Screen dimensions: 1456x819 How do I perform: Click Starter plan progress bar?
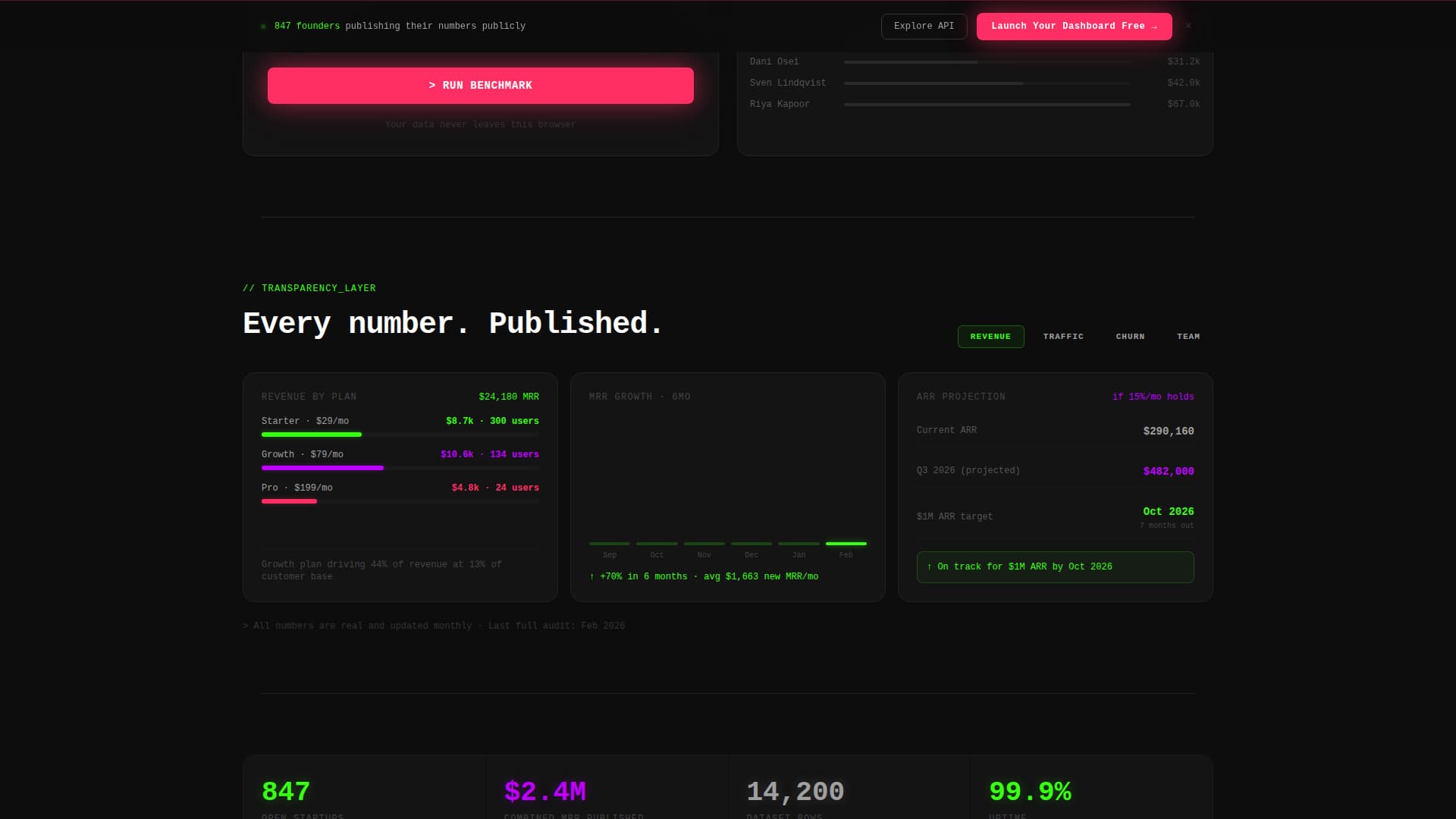pyautogui.click(x=400, y=435)
